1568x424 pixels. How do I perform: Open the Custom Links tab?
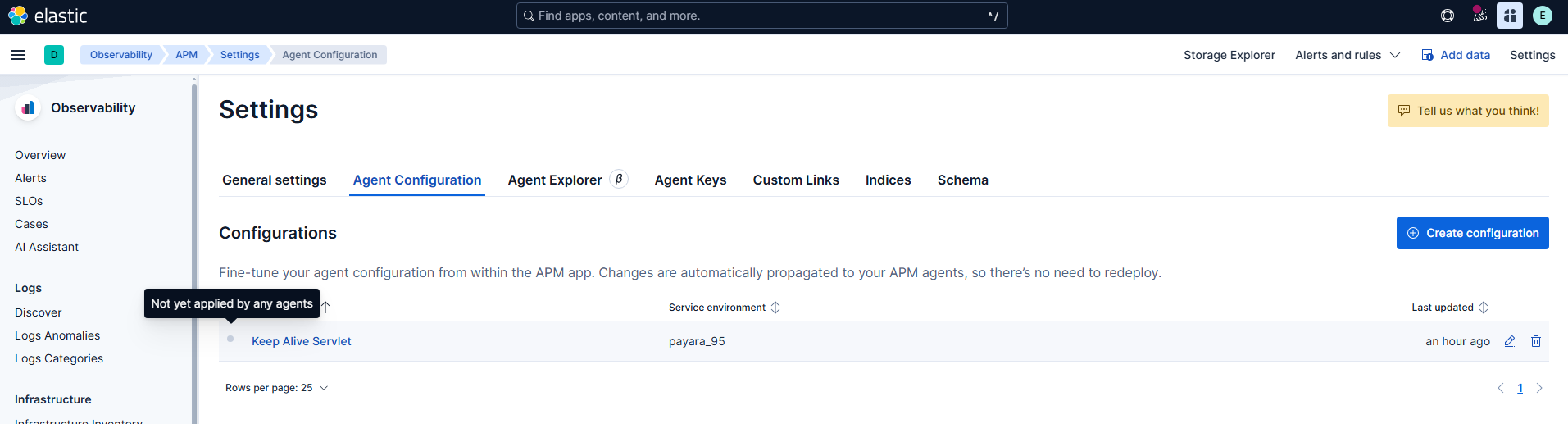[796, 180]
